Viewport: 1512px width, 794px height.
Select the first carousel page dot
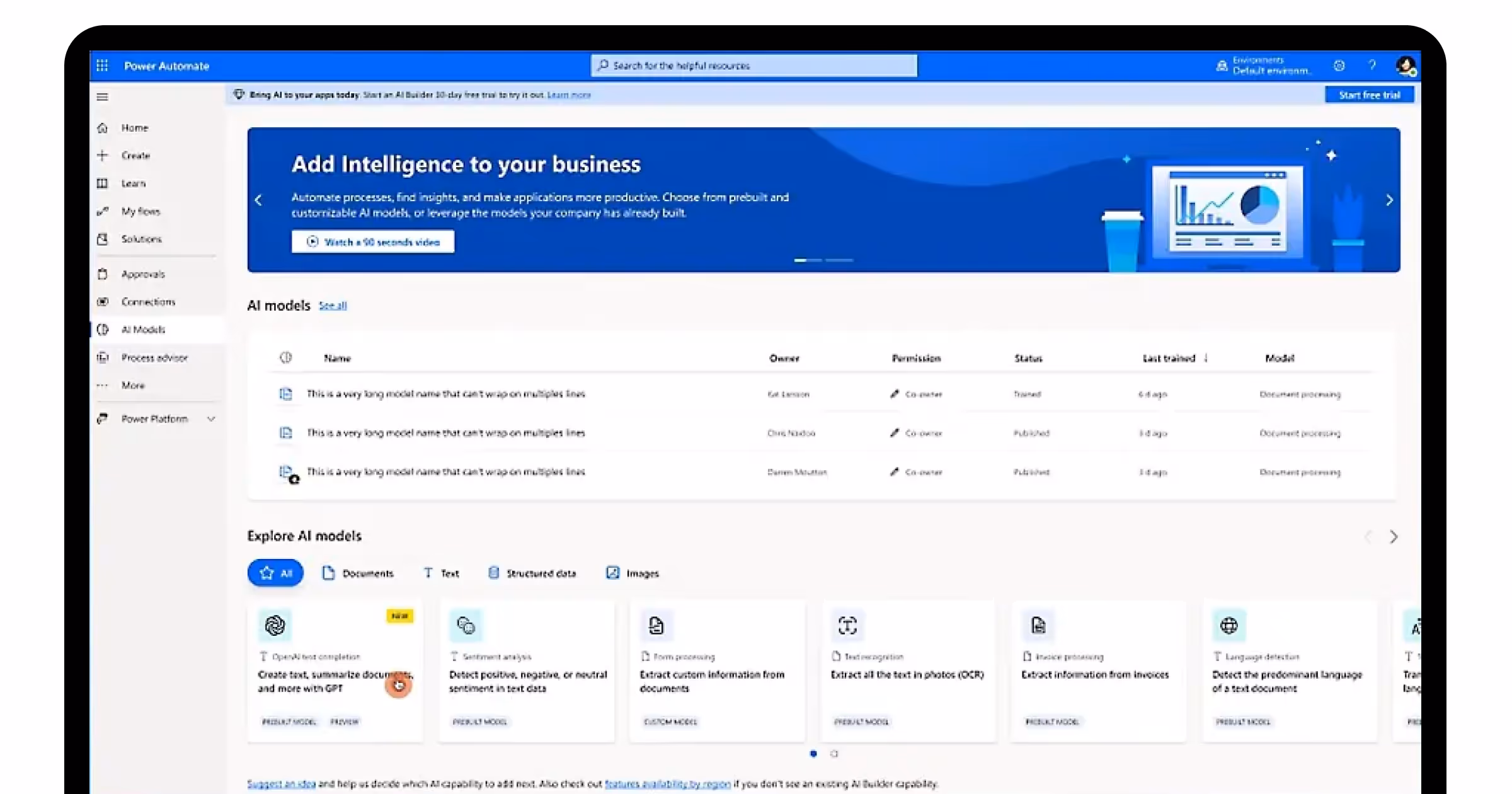pyautogui.click(x=813, y=754)
